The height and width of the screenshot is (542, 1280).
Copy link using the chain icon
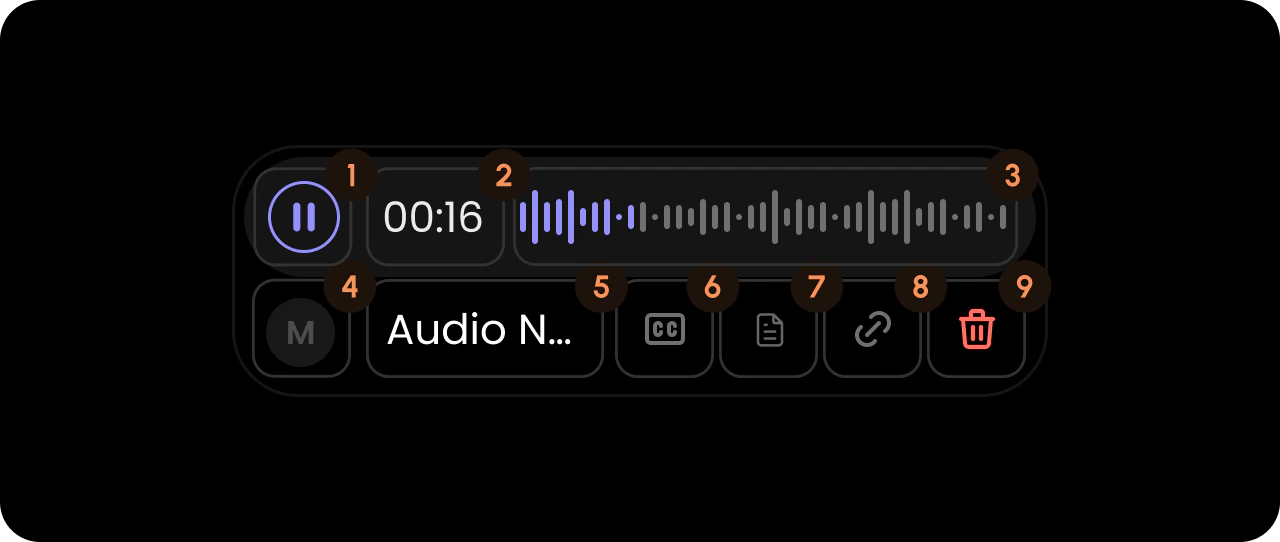click(x=873, y=330)
